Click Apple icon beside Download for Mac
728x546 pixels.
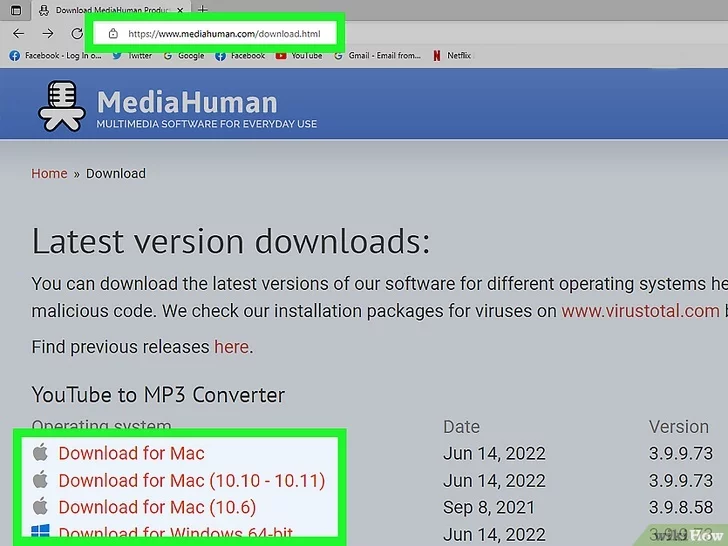(x=40, y=452)
